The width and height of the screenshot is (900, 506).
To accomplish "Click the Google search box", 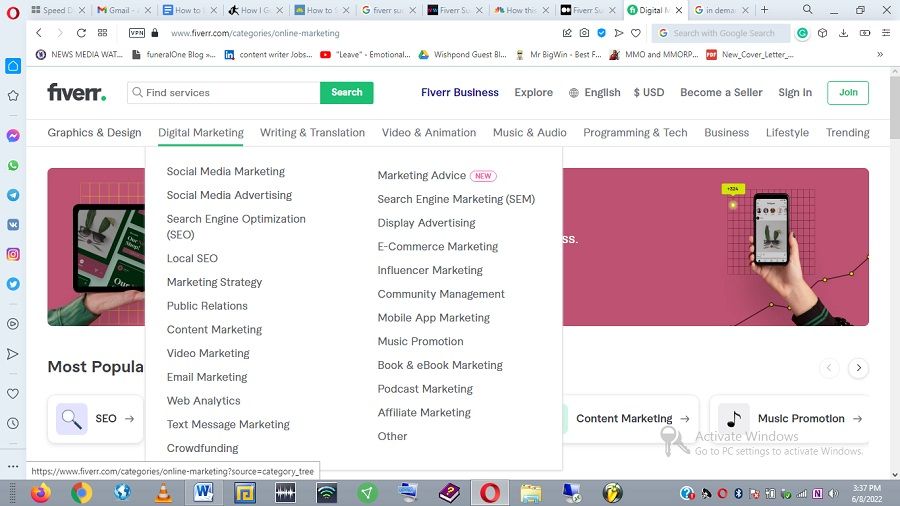I will [721, 33].
